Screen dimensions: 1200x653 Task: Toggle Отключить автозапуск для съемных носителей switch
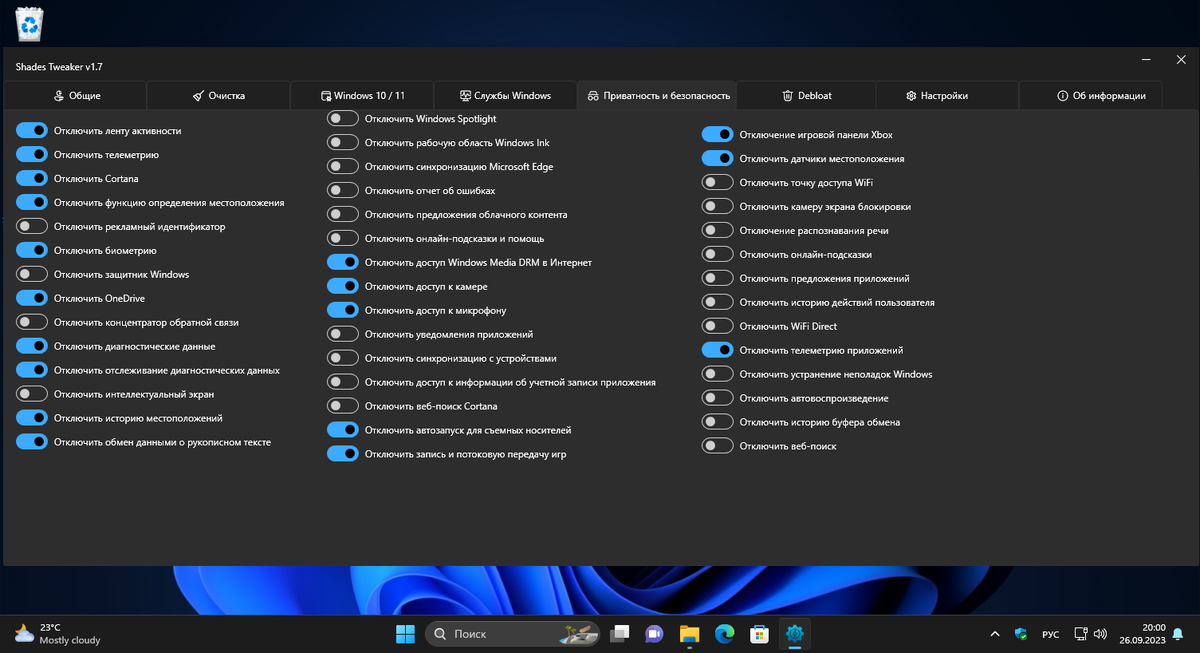343,430
